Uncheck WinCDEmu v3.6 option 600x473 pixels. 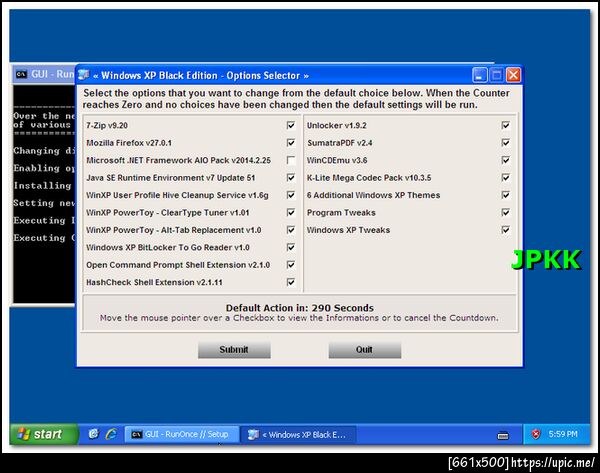(505, 160)
